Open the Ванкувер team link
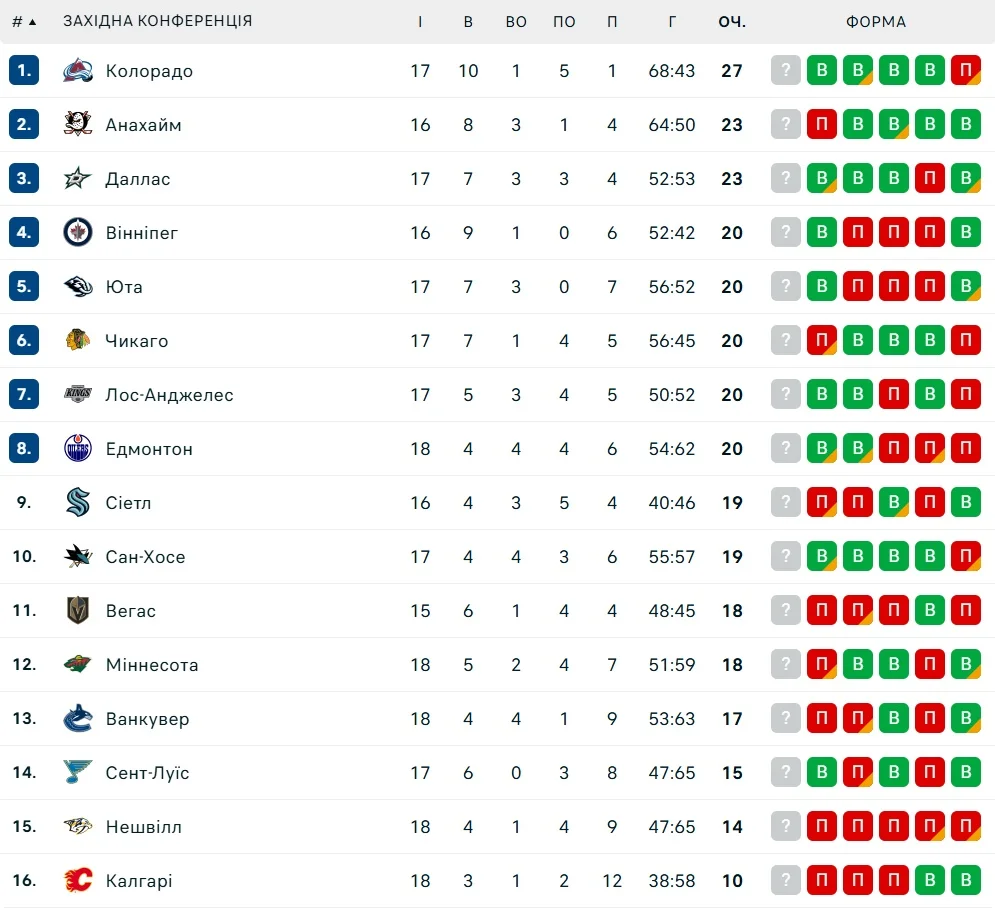This screenshot has height=909, width=995. pyautogui.click(x=147, y=719)
